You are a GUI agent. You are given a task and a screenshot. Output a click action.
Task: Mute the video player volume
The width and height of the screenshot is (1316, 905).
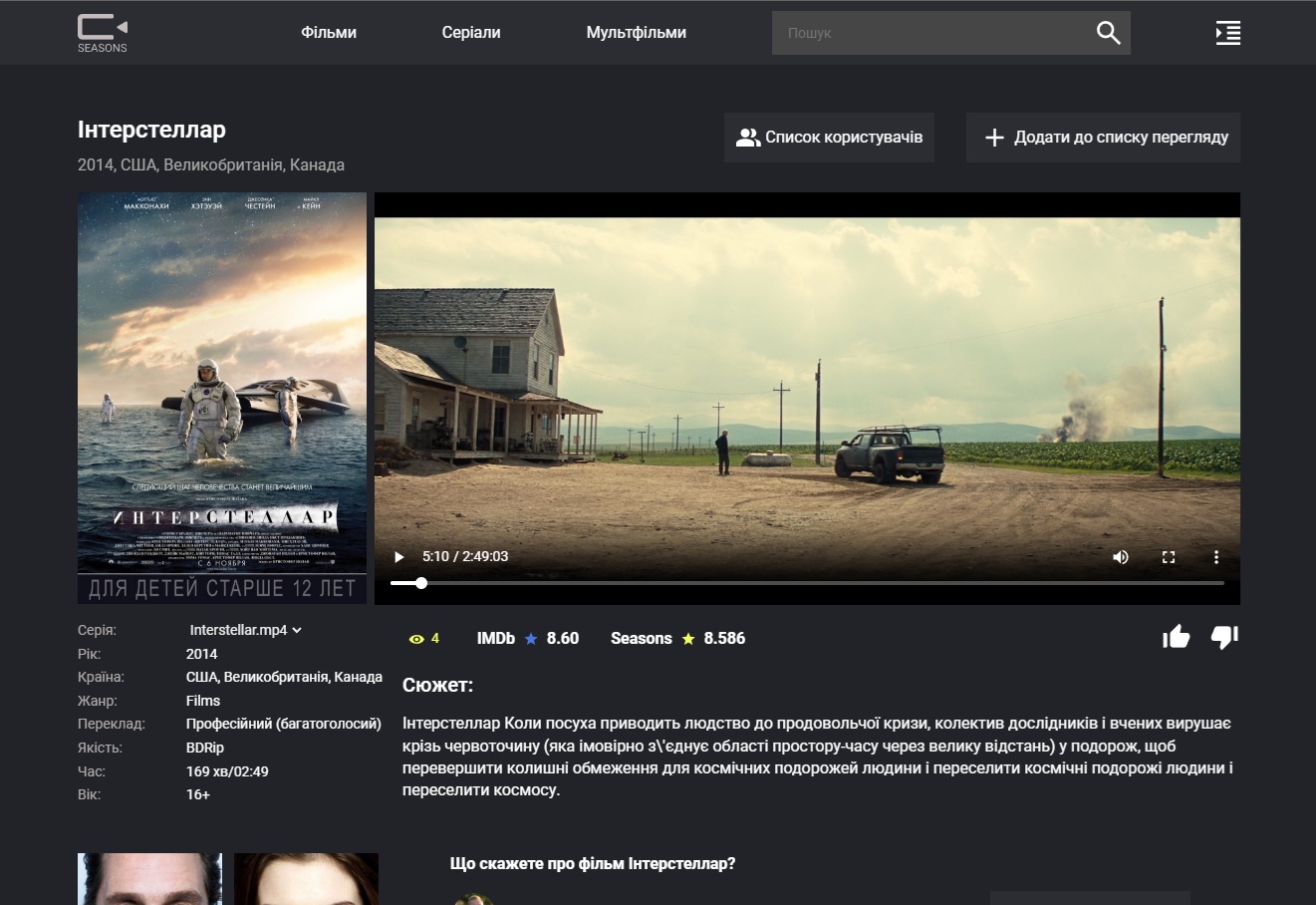pos(1121,557)
